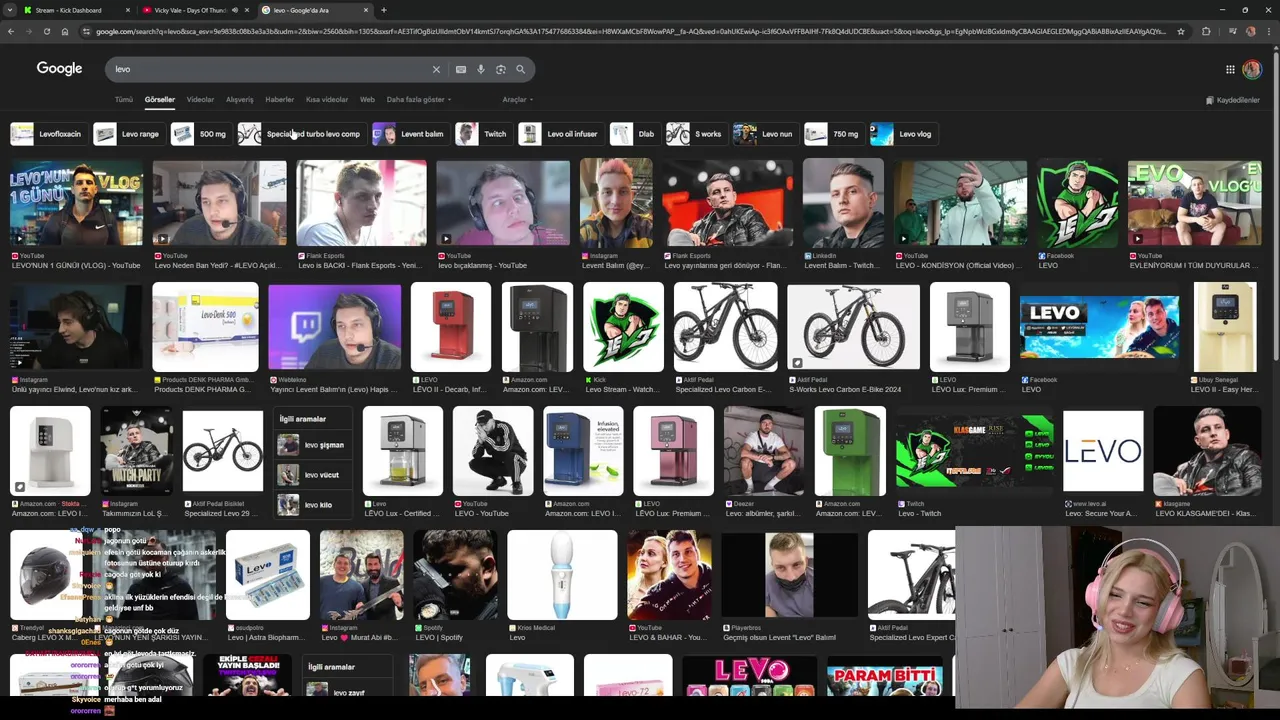Image resolution: width=1280 pixels, height=720 pixels.
Task: Filter by the Dlab chip
Action: coord(634,134)
